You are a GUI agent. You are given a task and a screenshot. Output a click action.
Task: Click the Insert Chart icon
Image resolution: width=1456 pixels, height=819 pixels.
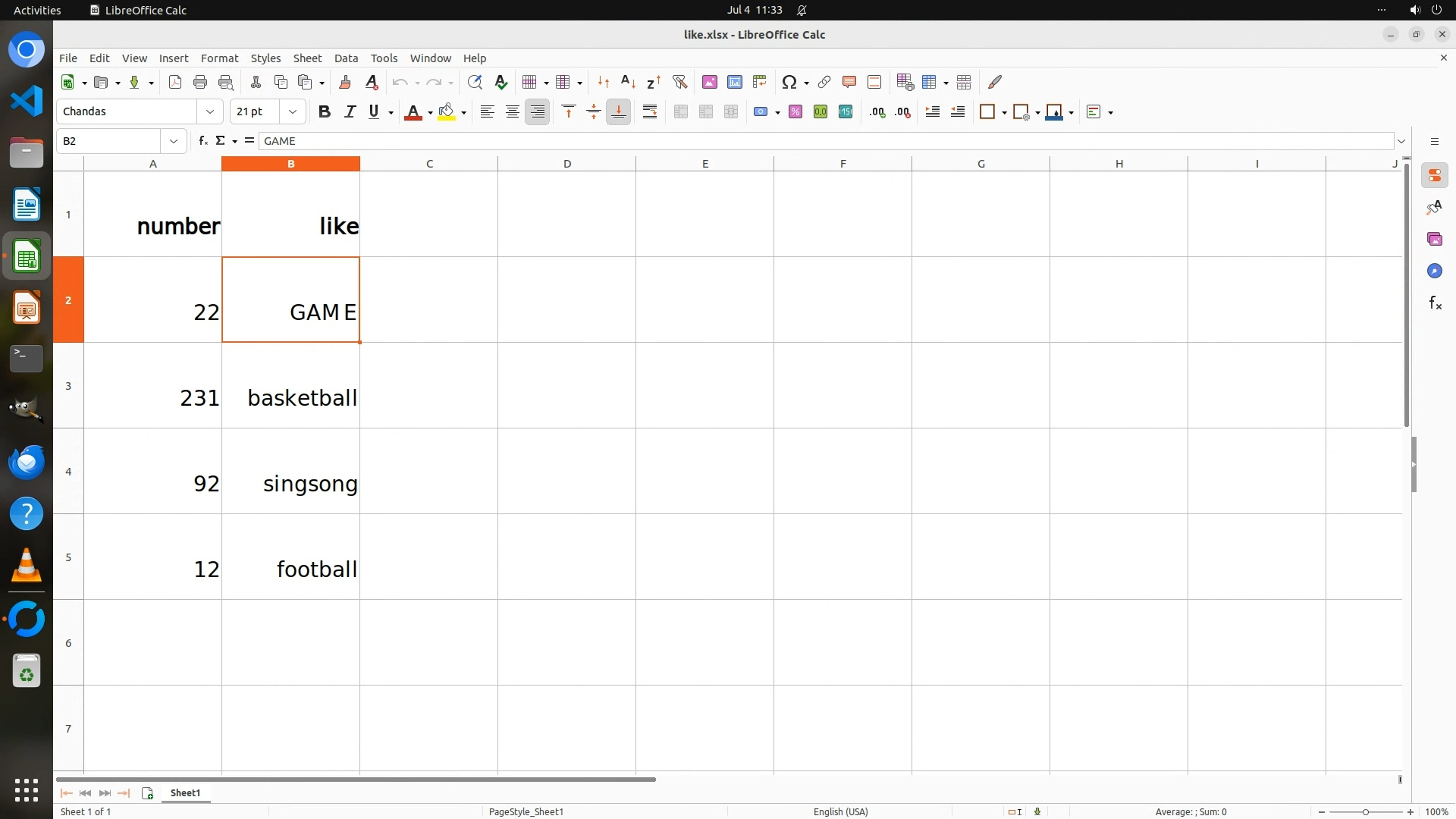(x=734, y=82)
